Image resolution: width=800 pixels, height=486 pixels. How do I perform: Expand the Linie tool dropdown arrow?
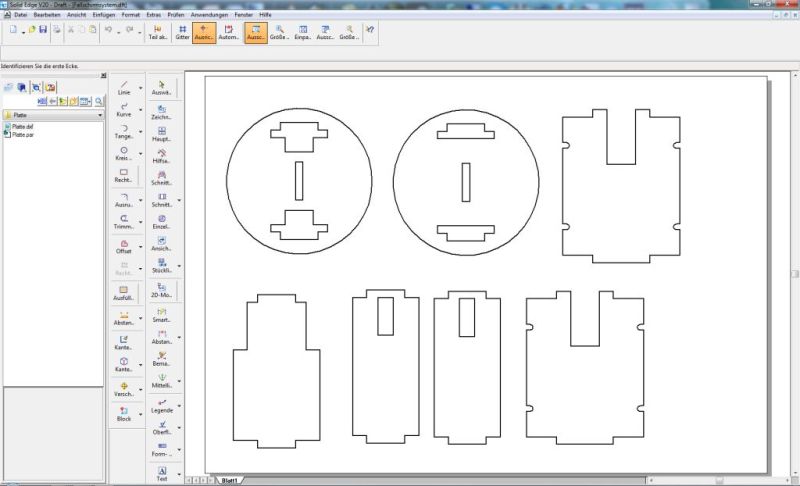[140, 88]
